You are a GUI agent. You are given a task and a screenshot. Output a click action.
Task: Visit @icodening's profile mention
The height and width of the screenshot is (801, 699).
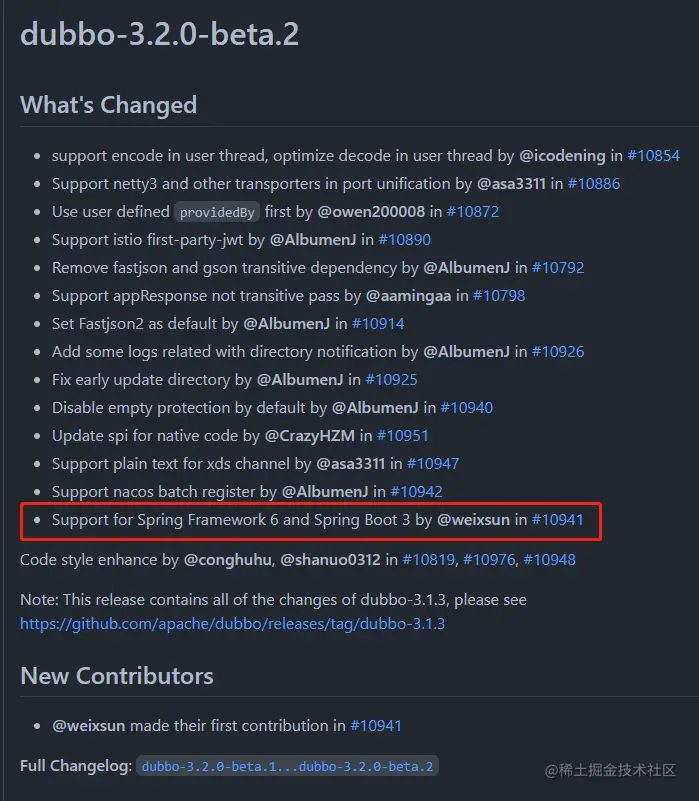tap(562, 156)
